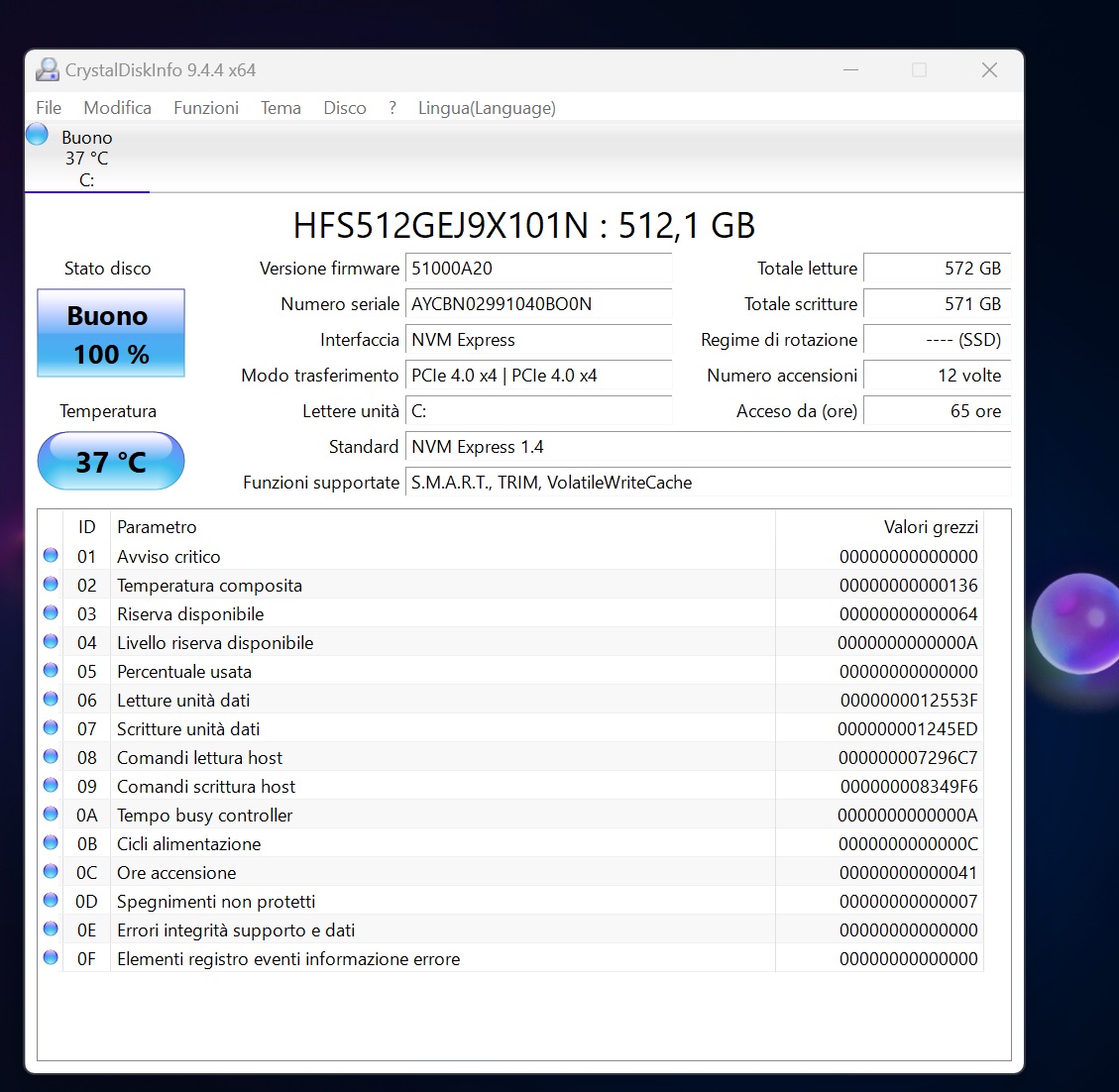Click the 37 °C temperature button
Viewport: 1119px width, 1092px height.
click(111, 462)
